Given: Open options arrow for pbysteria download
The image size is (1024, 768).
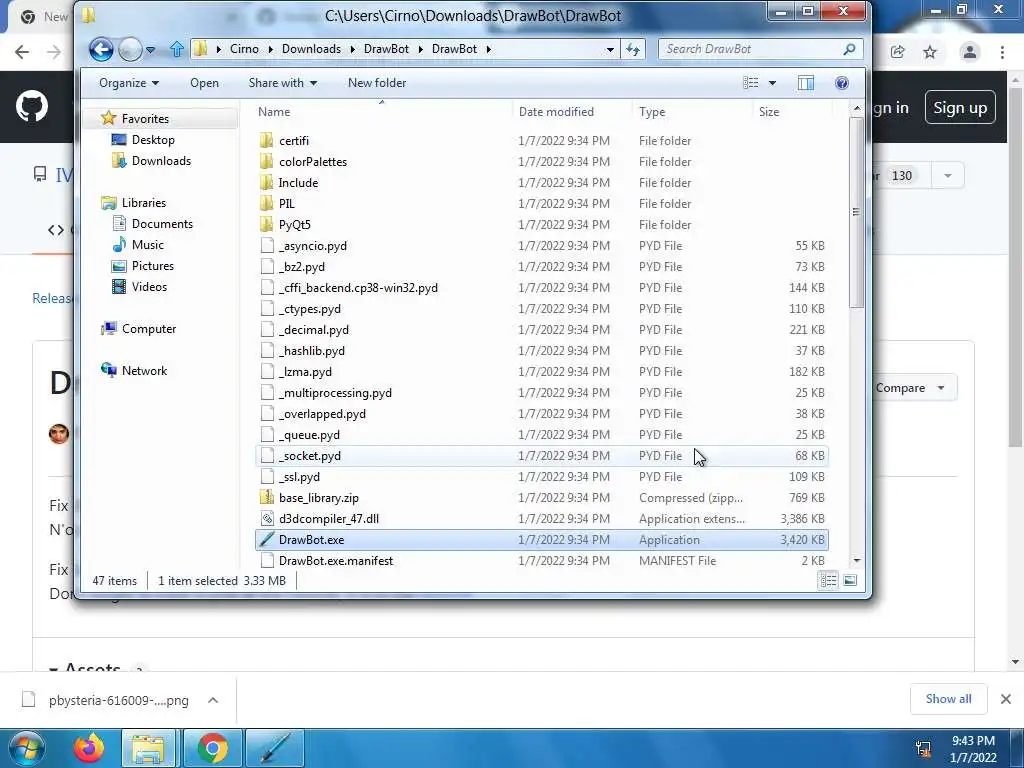Looking at the screenshot, I should [213, 700].
